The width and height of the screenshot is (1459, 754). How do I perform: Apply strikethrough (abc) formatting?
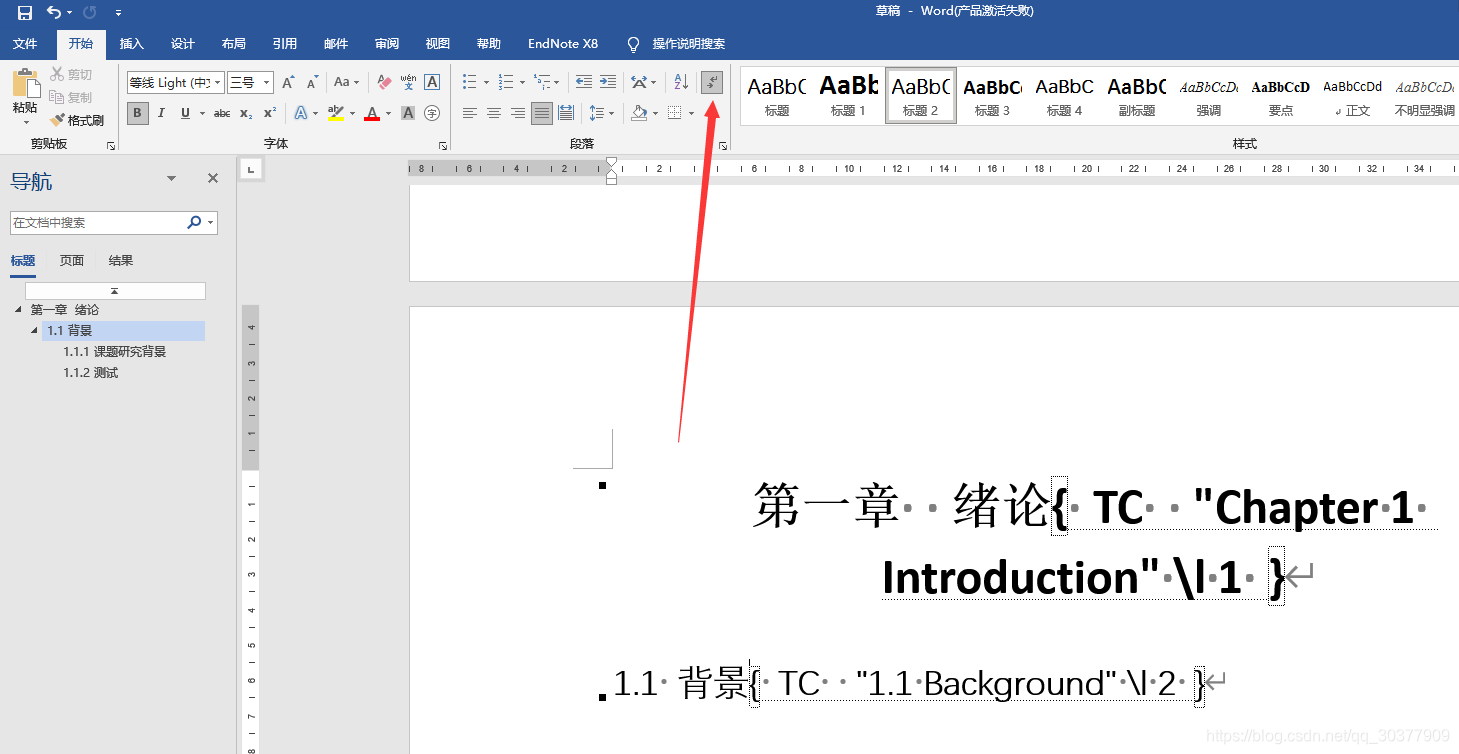tap(222, 114)
